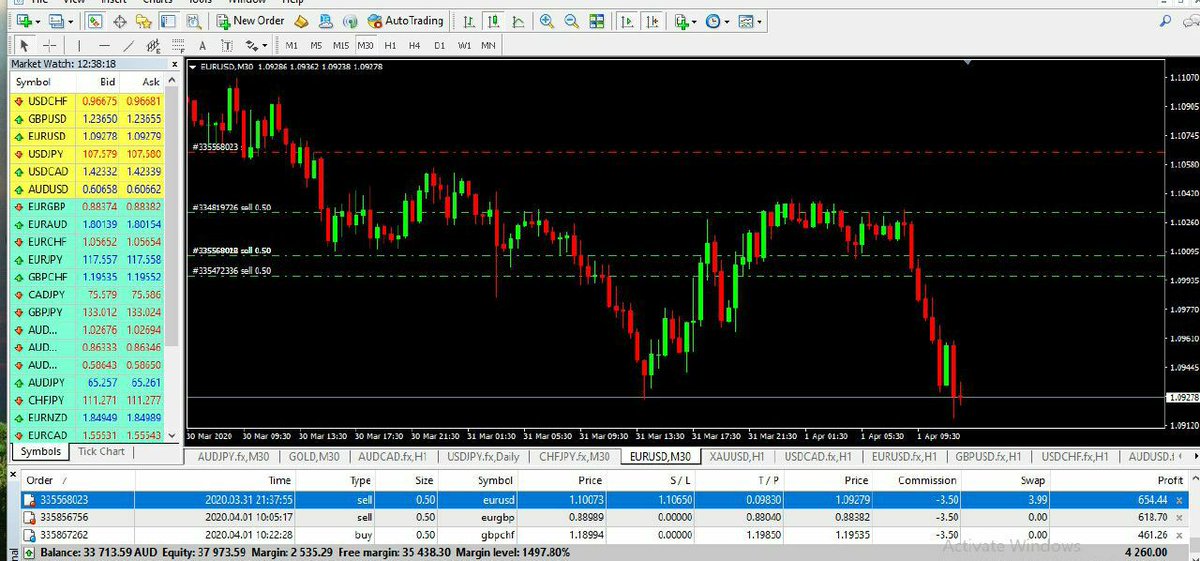Viewport: 1200px width, 561px height.
Task: Switch to D1 timeframe
Action: coord(439,46)
